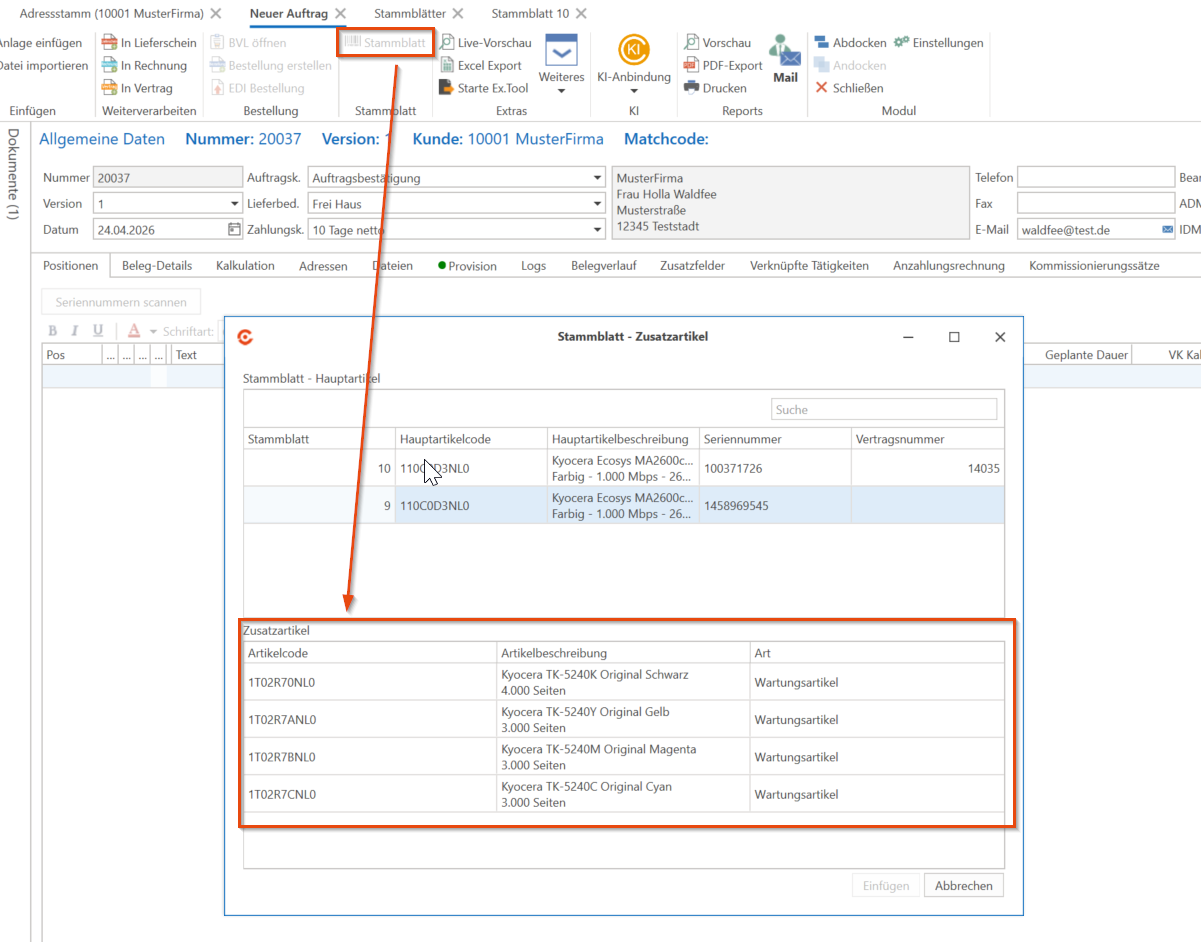Open the Beleg-Details tab

157,266
